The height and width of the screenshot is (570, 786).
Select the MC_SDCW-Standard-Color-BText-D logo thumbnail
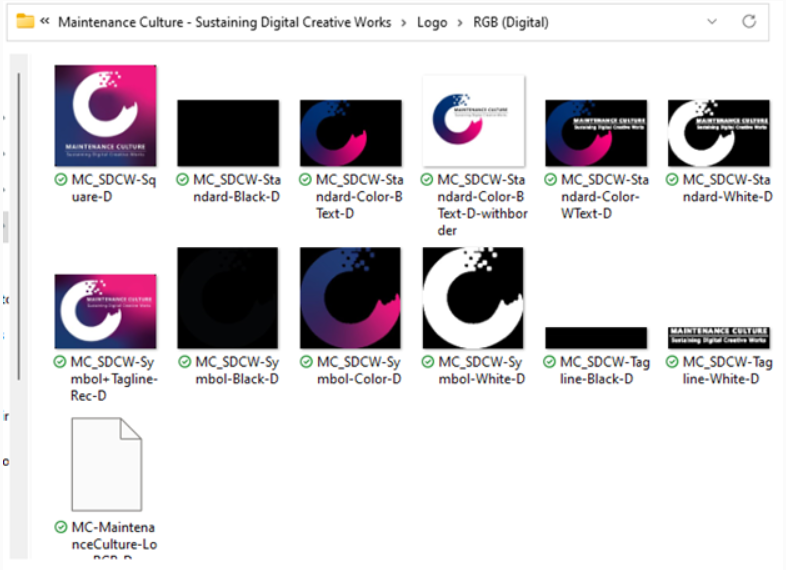(351, 133)
